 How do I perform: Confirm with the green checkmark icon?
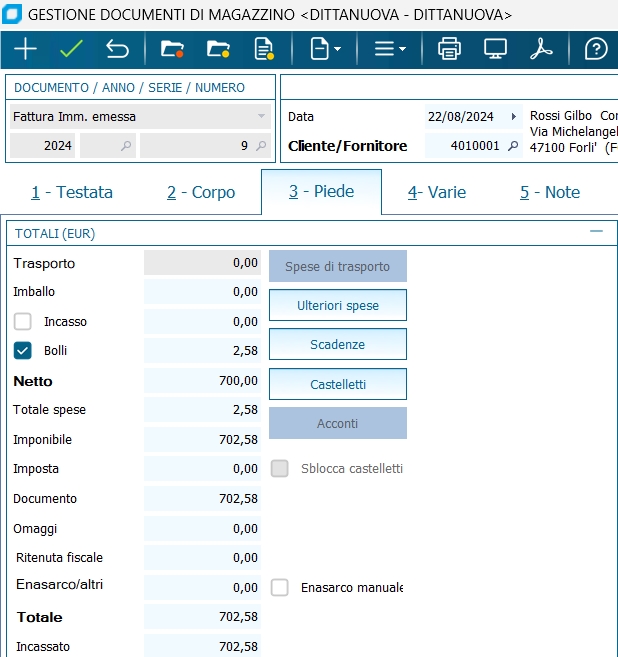[72, 49]
